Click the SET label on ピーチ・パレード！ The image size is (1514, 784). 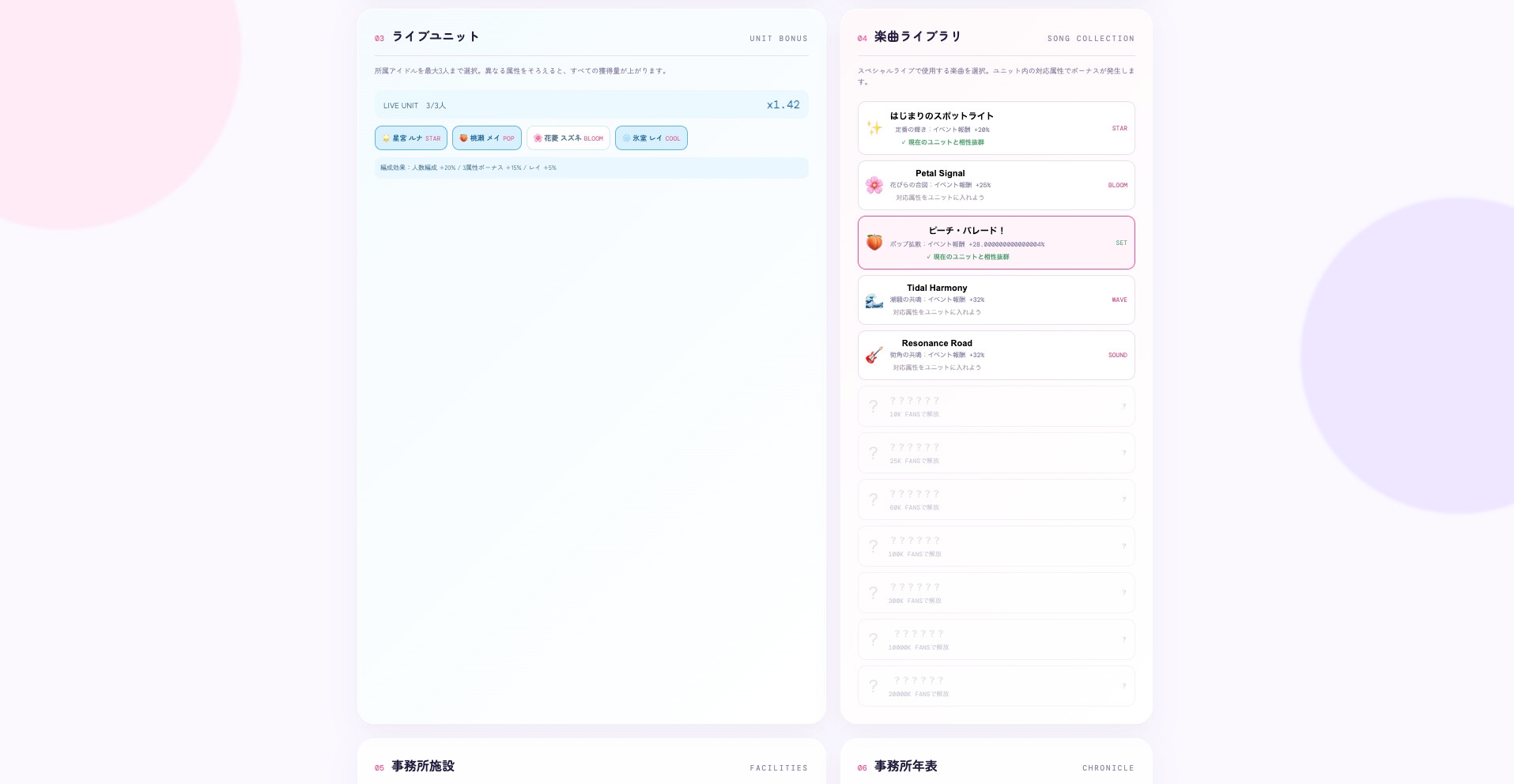pos(1121,243)
